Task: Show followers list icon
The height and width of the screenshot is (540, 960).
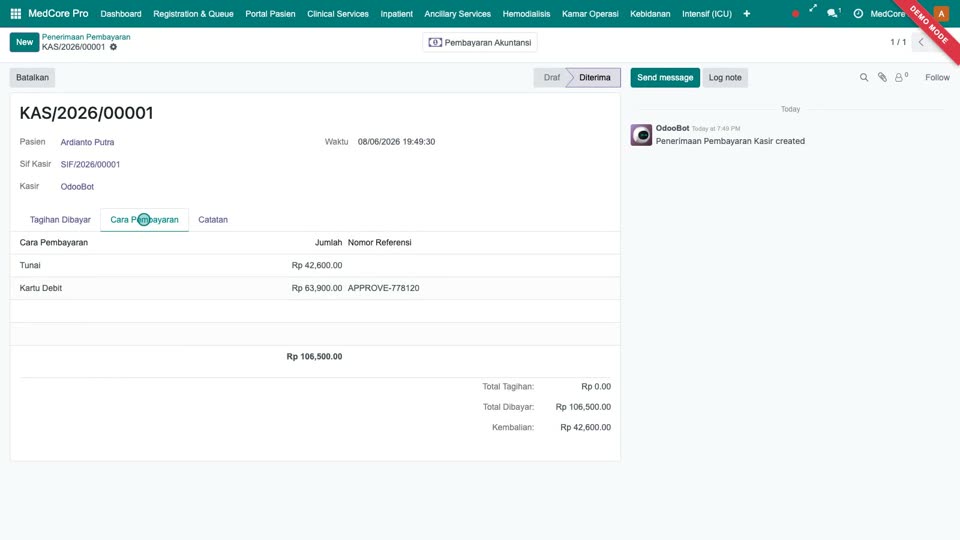Action: click(x=901, y=77)
